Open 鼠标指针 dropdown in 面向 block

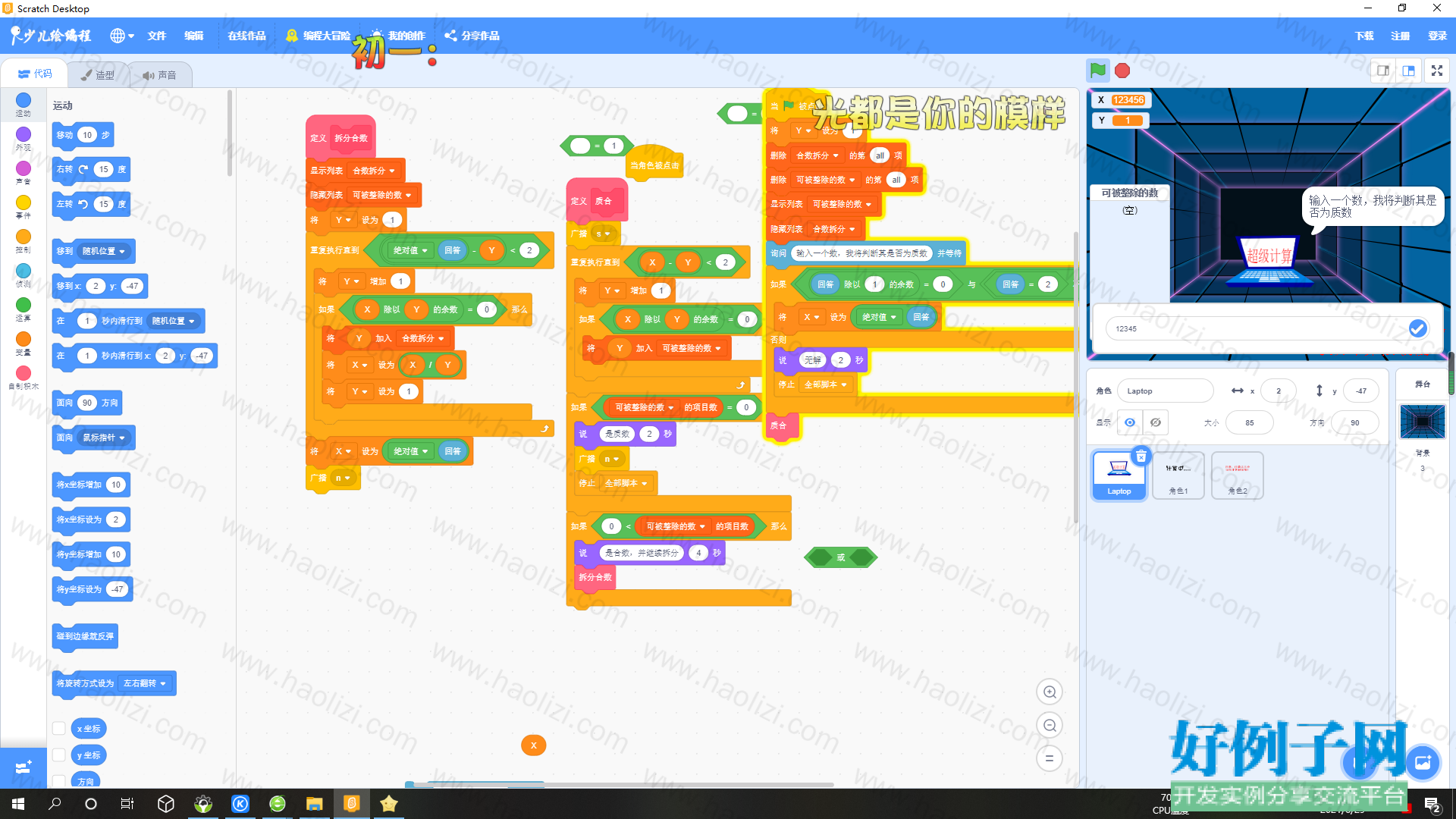coord(104,438)
